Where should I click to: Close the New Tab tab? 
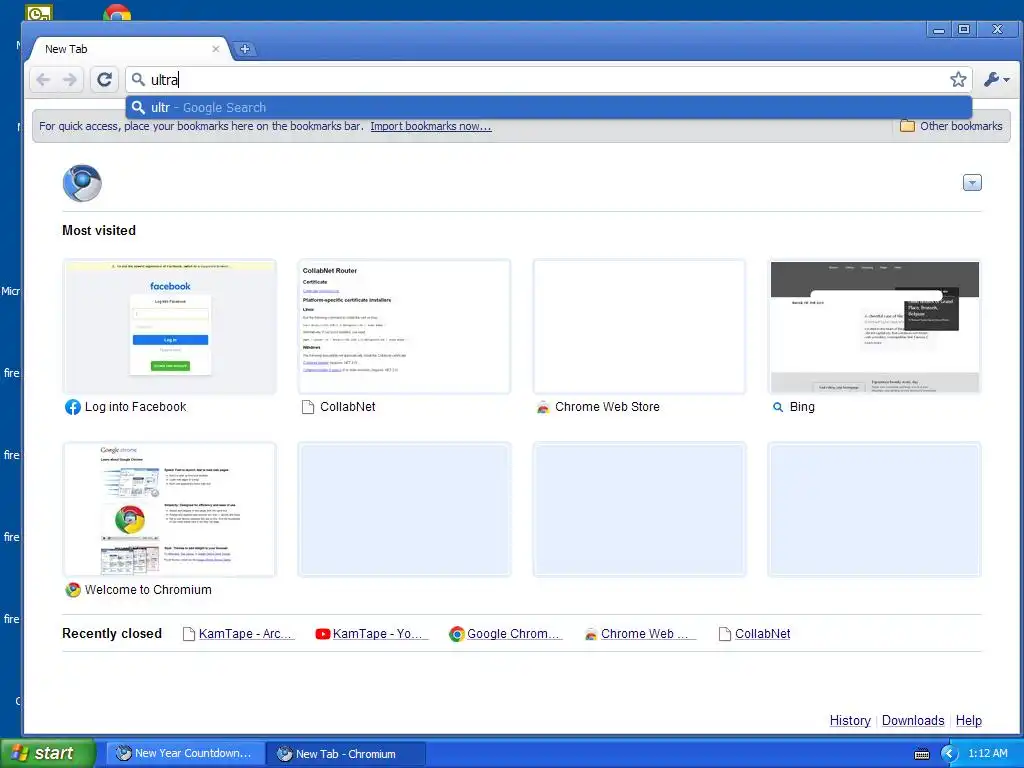pyautogui.click(x=216, y=49)
